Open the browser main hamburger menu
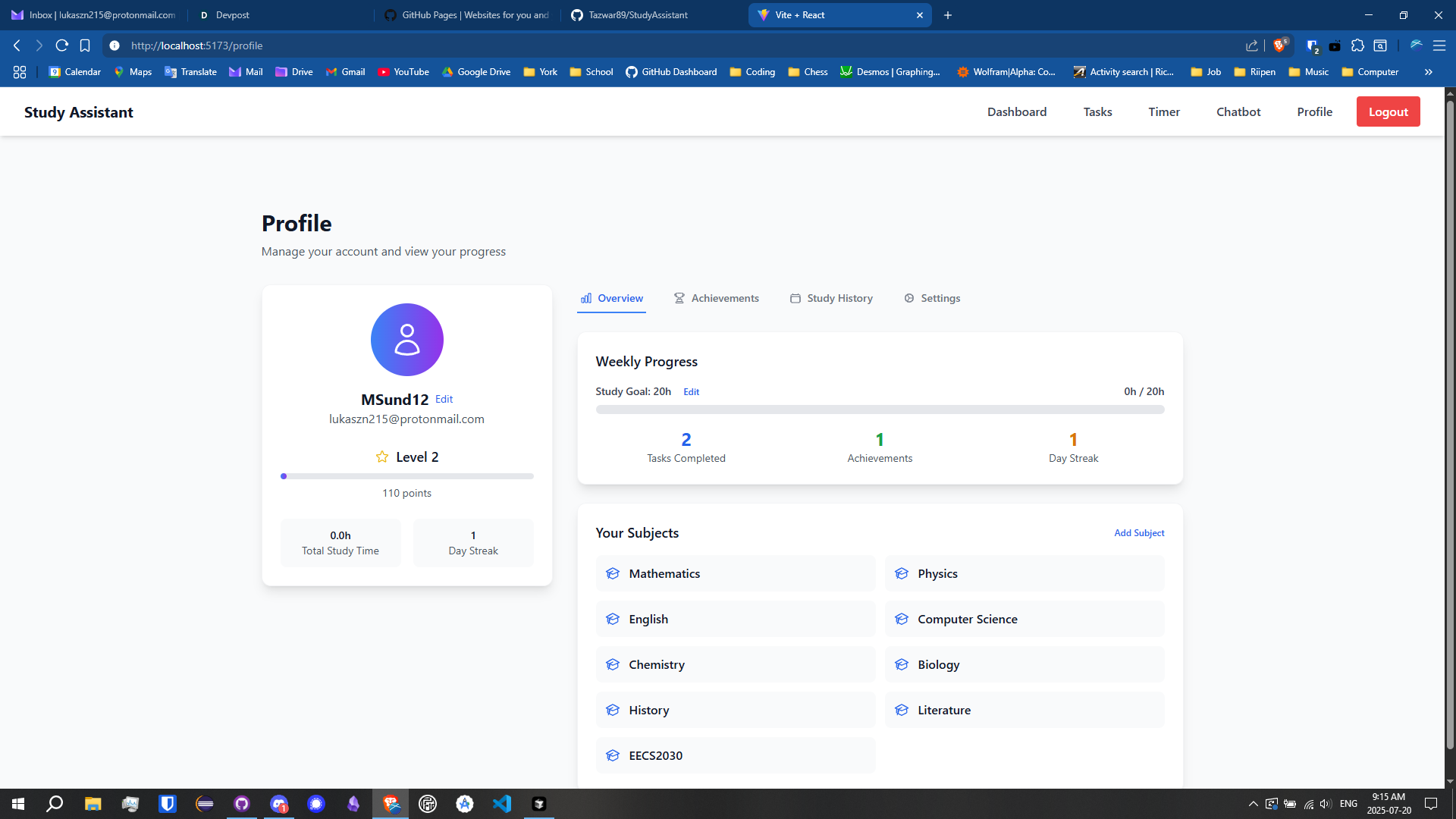1456x819 pixels. tap(1439, 45)
